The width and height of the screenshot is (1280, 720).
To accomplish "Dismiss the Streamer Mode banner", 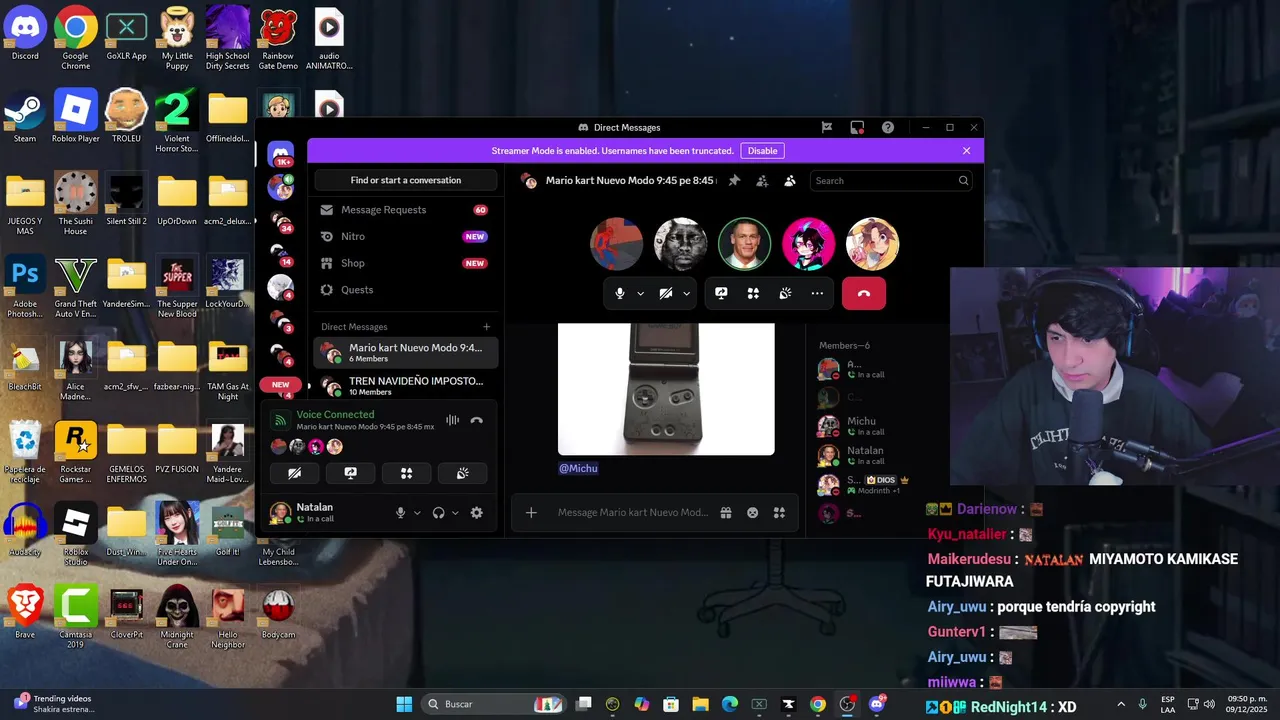I will point(966,151).
